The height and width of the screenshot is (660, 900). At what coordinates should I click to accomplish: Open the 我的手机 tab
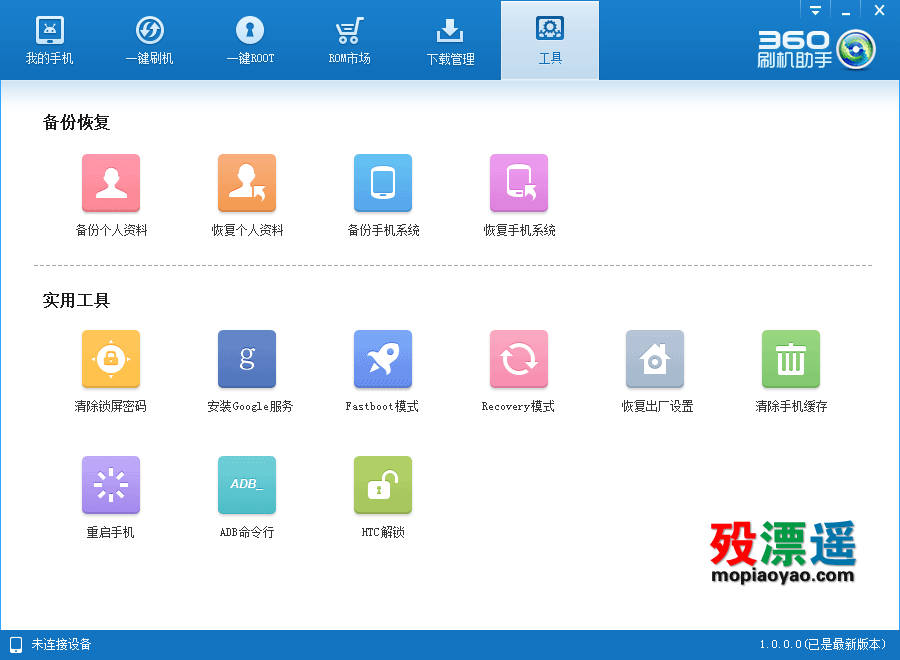[x=49, y=41]
